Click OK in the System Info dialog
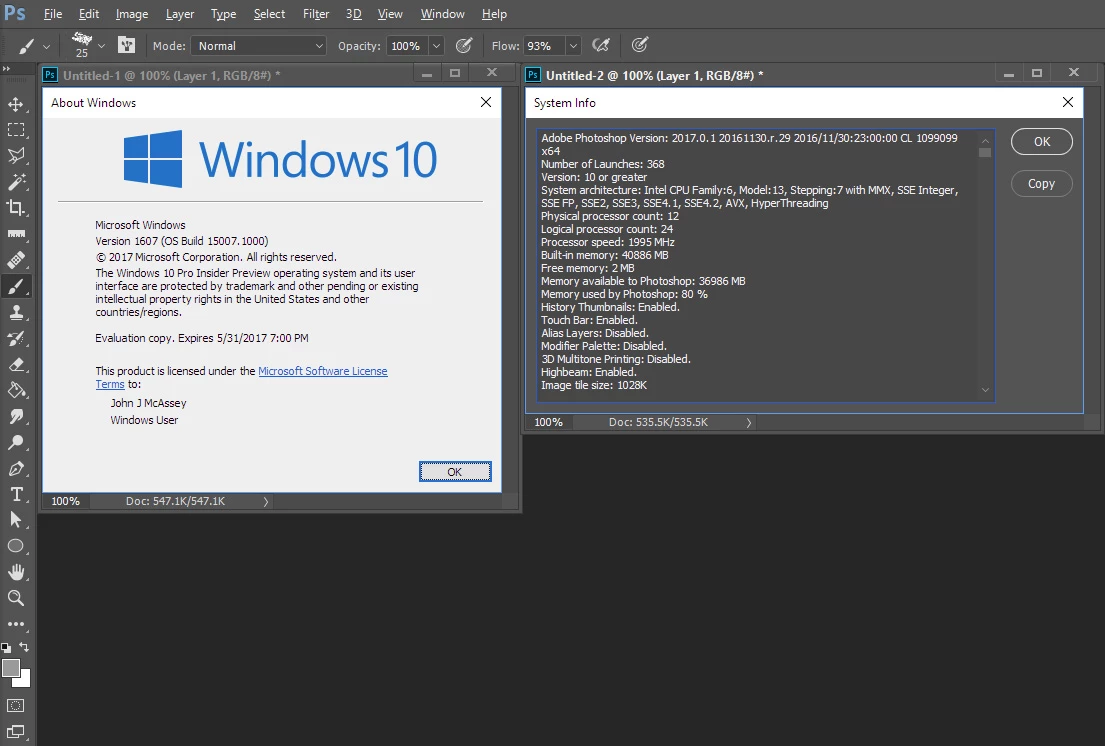 (1042, 142)
